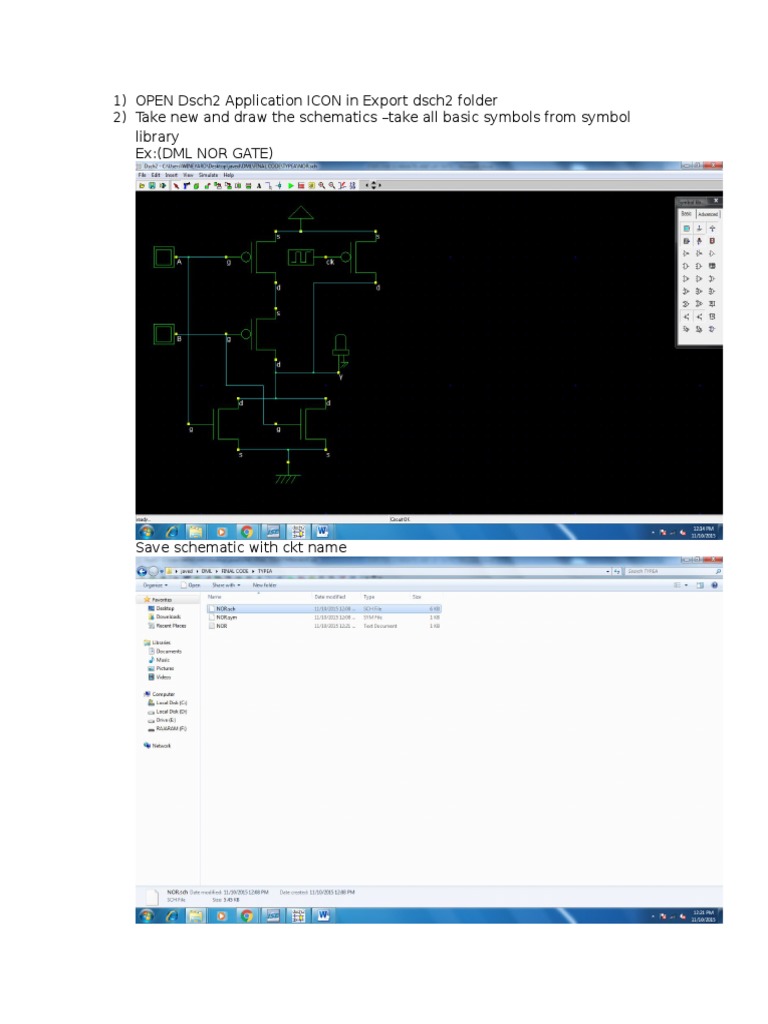Open Videos library in sidebar
This screenshot has width=768, height=1024.
click(159, 677)
